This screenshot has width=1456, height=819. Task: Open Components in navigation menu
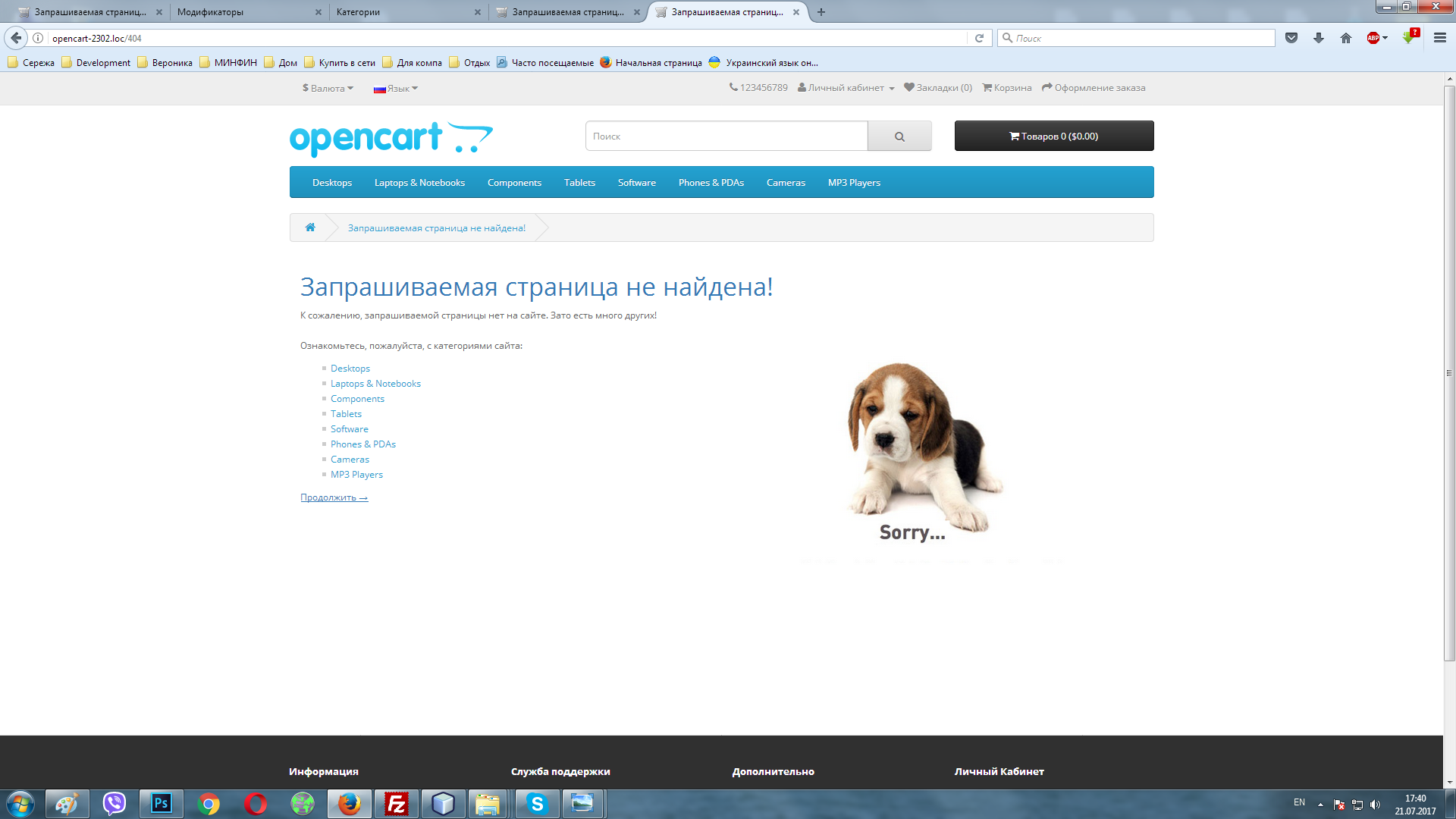[514, 183]
